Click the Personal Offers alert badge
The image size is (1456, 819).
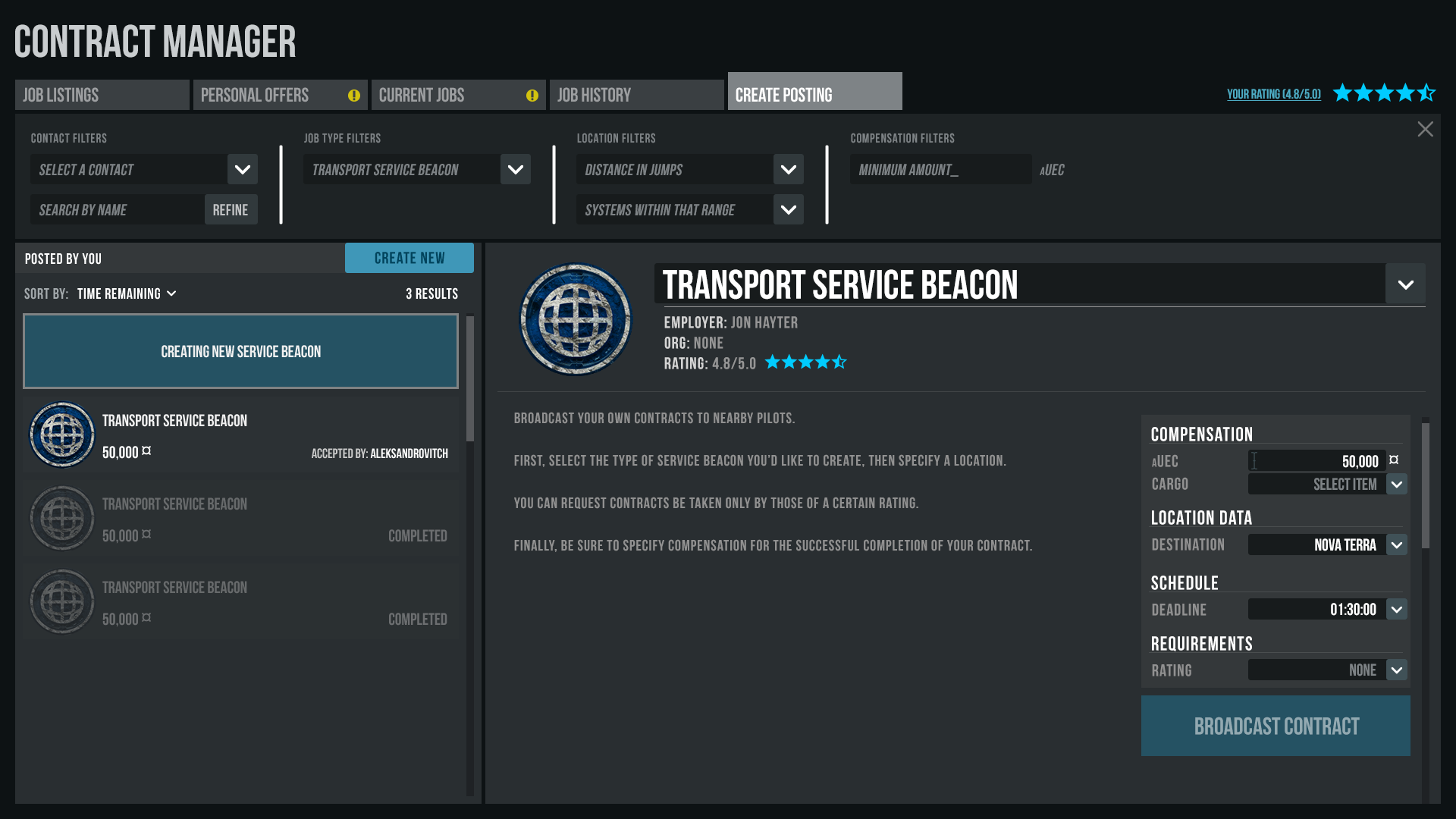[354, 96]
